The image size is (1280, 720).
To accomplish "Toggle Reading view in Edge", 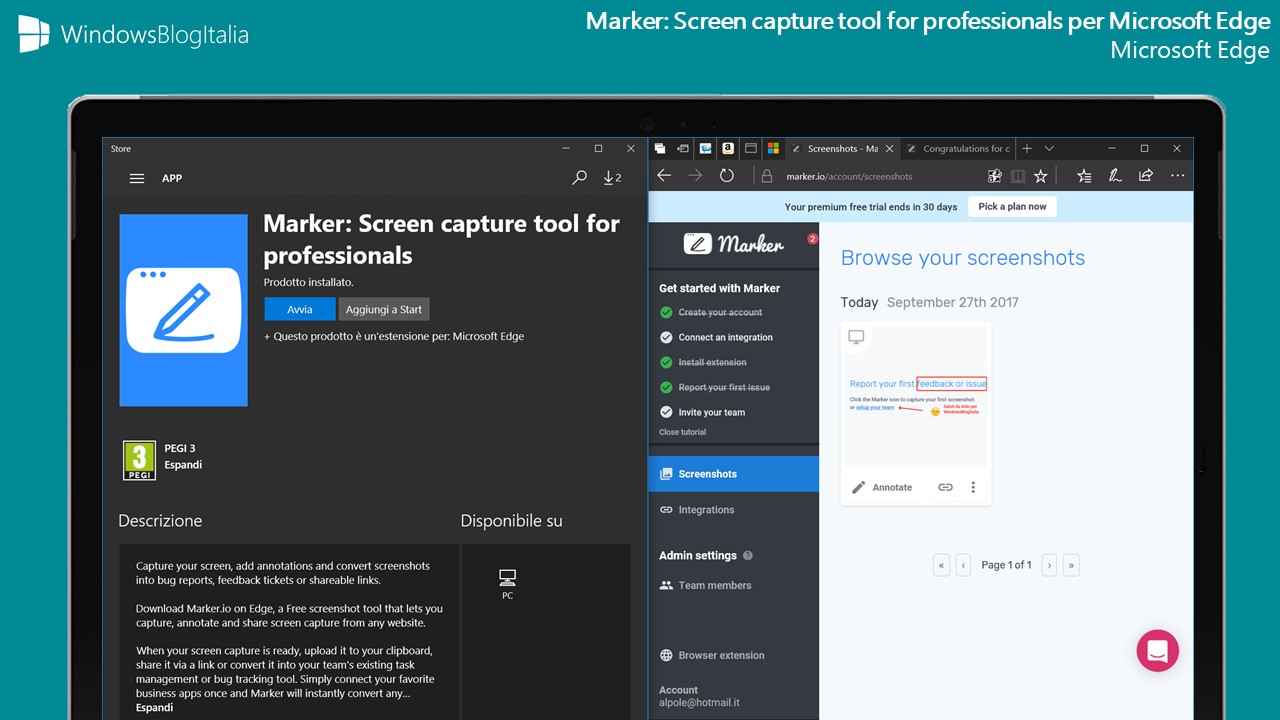I will pos(1018,176).
